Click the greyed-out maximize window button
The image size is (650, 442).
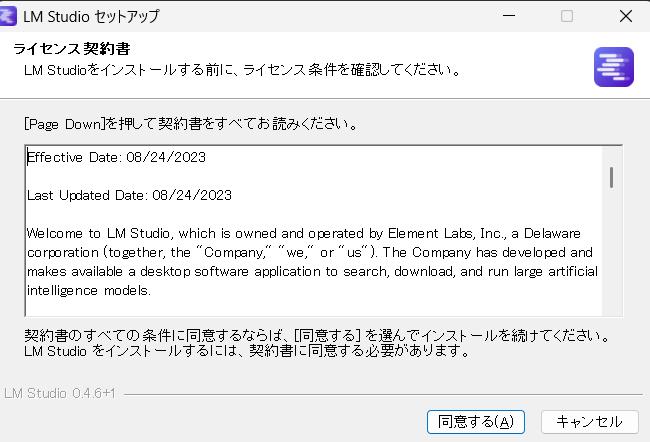click(567, 16)
